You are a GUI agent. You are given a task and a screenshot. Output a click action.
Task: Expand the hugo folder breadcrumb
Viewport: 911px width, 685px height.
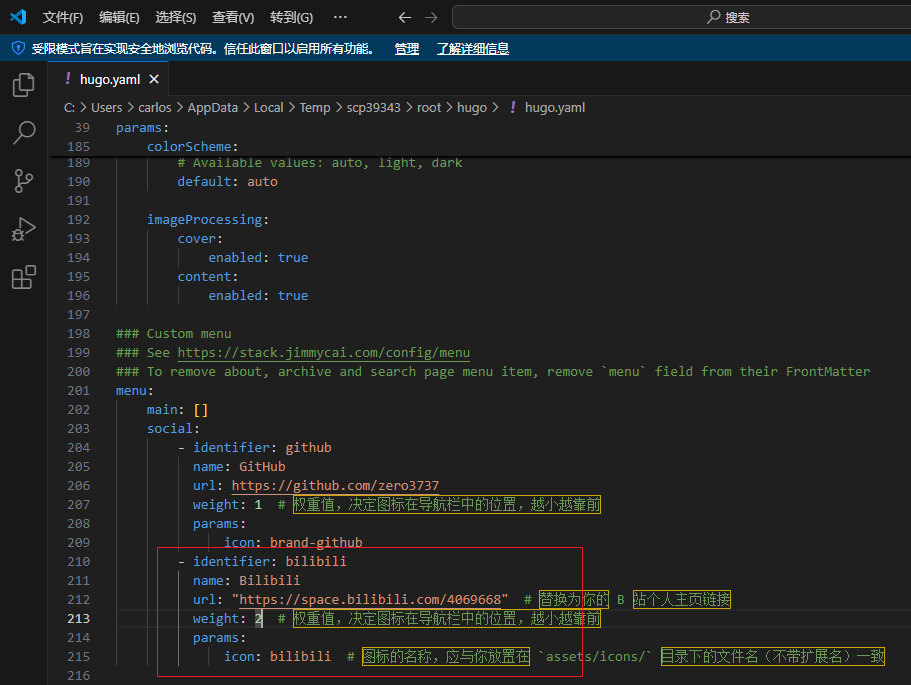472,107
